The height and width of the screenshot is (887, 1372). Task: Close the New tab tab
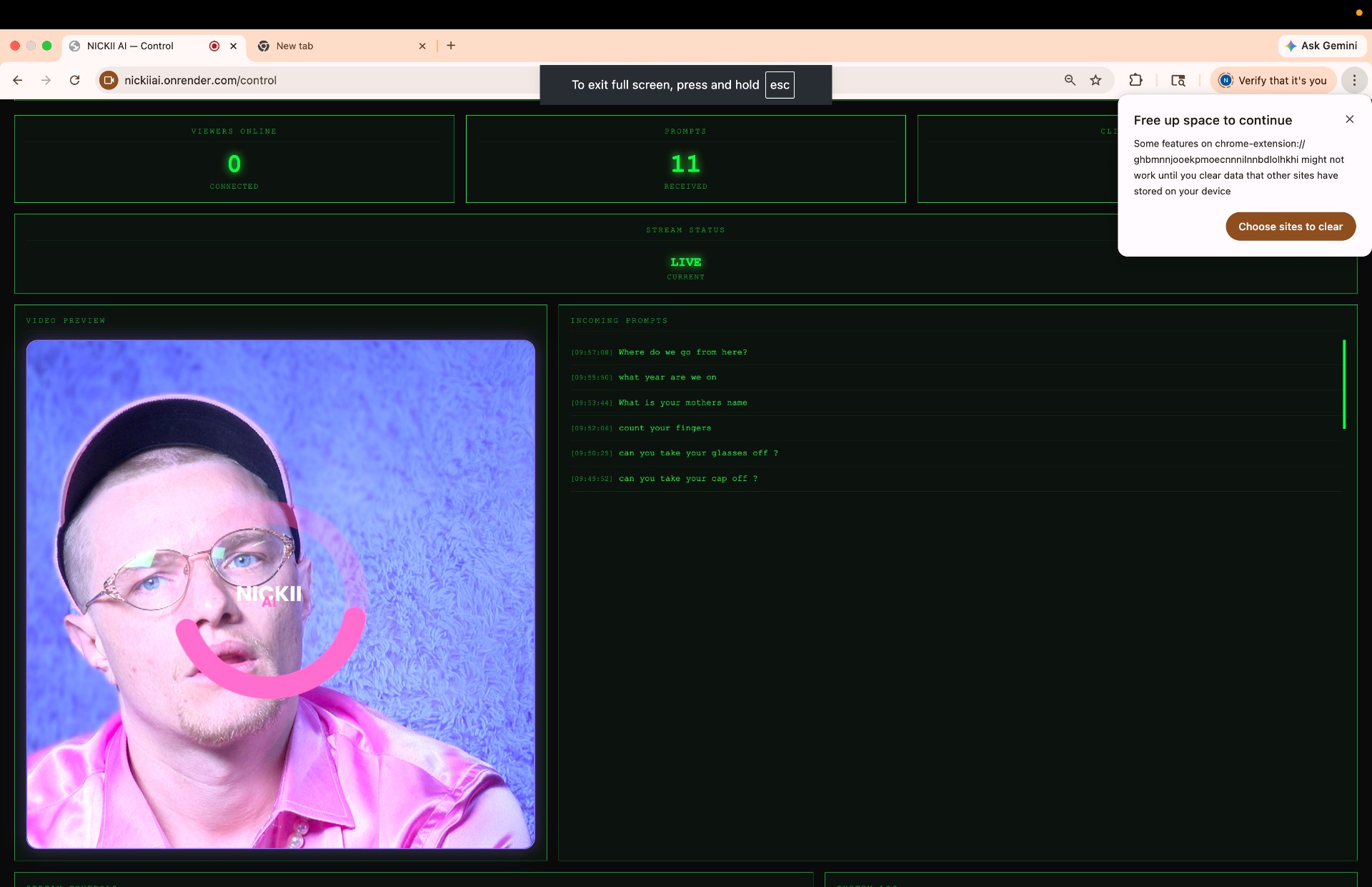coord(422,46)
